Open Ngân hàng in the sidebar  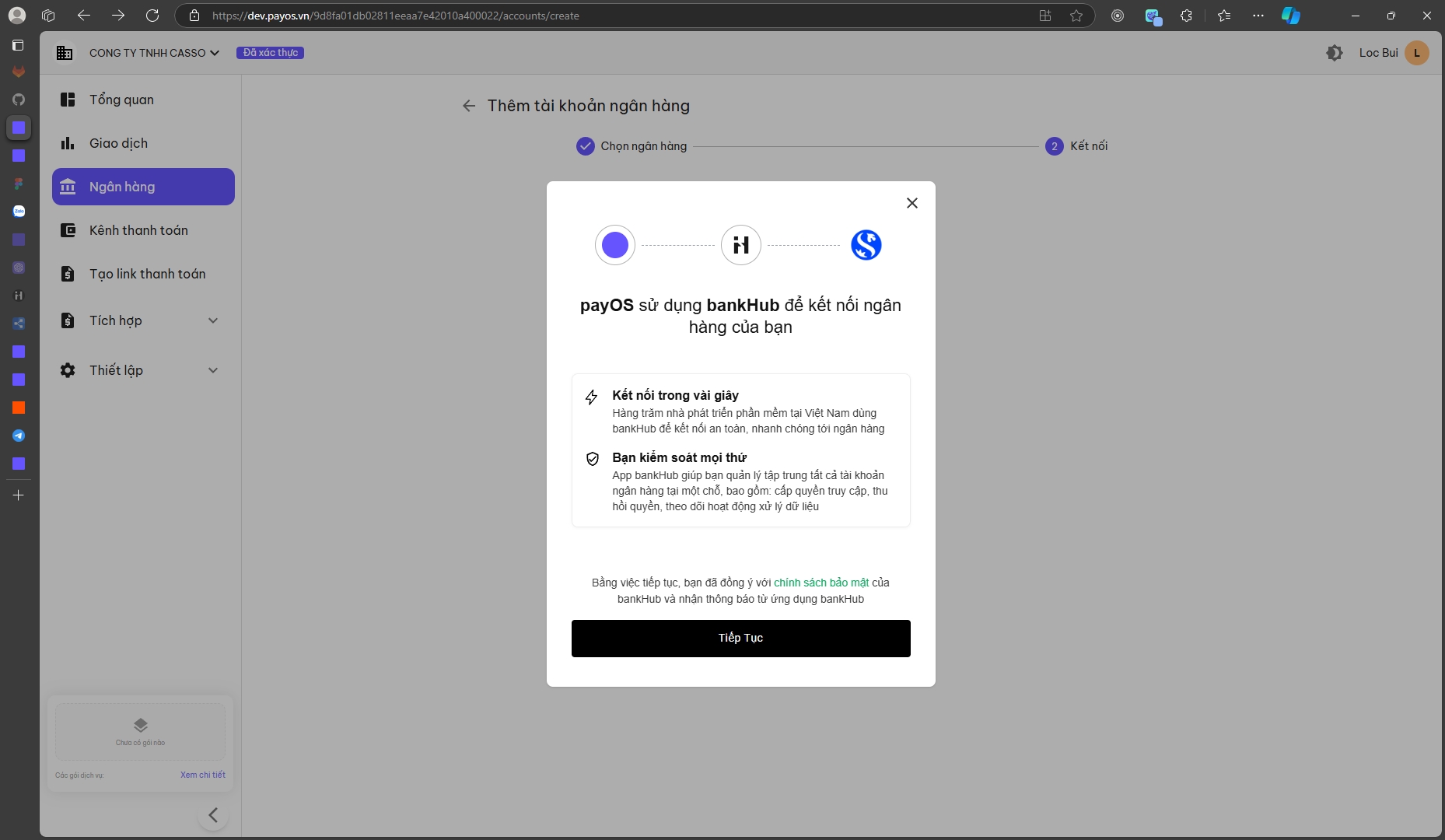pos(143,187)
